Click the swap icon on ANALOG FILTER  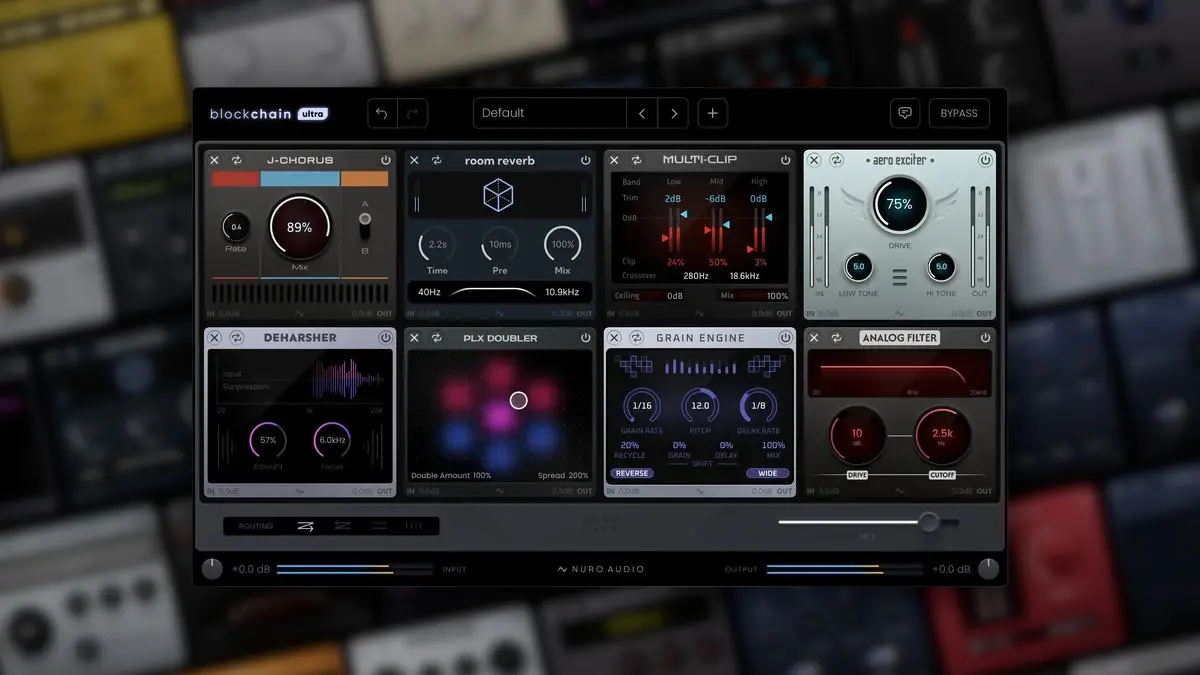click(836, 338)
